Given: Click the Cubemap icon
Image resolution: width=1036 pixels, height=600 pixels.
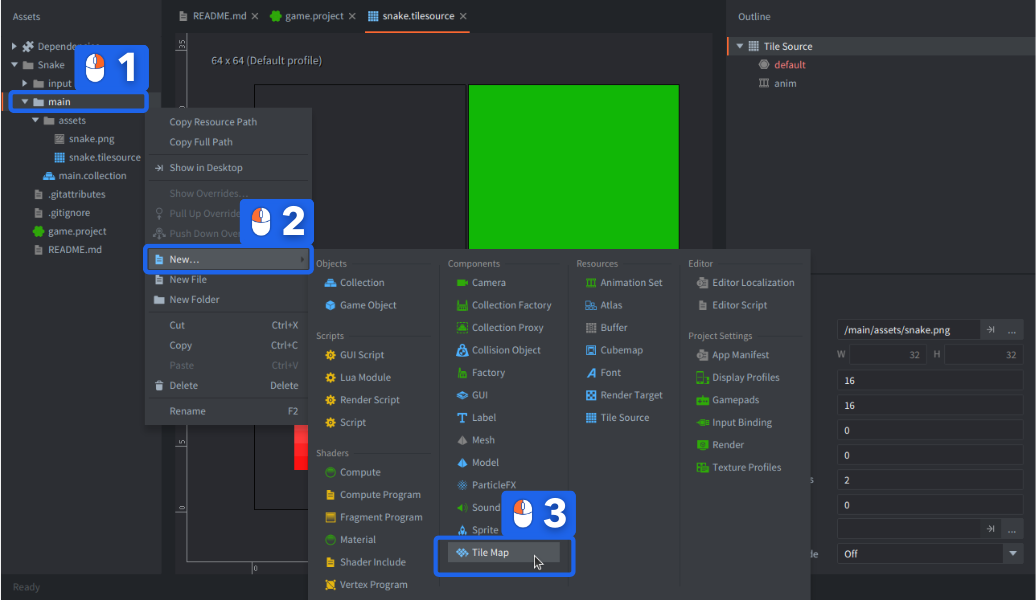Looking at the screenshot, I should pyautogui.click(x=591, y=350).
